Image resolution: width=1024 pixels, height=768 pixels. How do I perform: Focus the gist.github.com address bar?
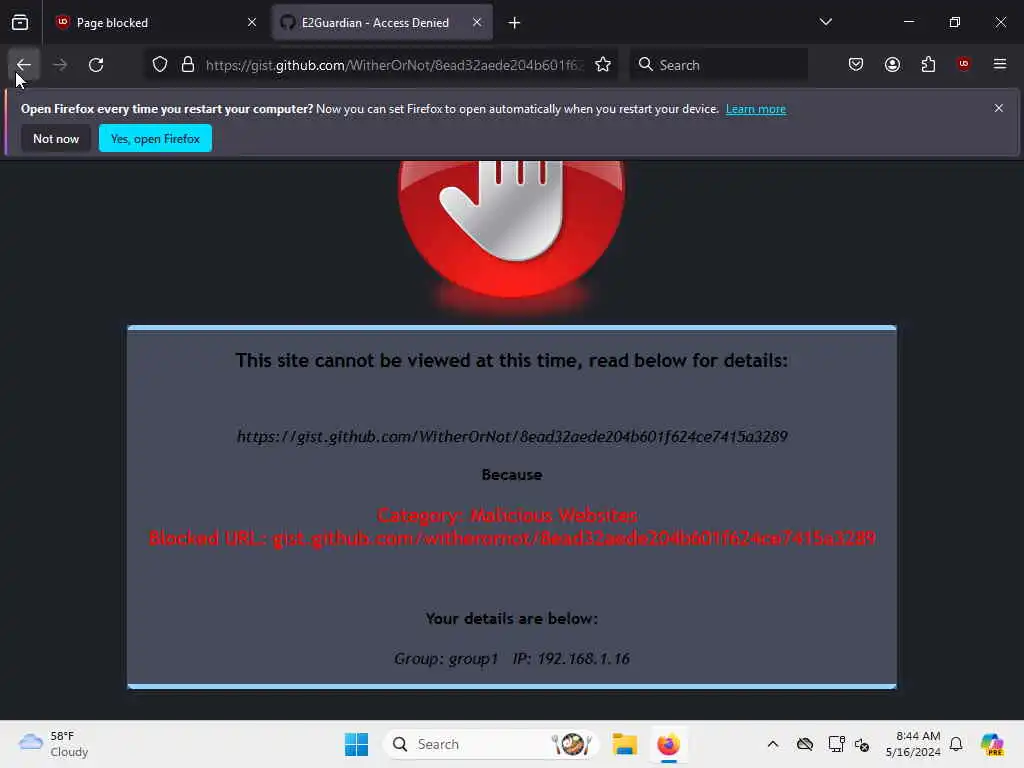point(392,65)
